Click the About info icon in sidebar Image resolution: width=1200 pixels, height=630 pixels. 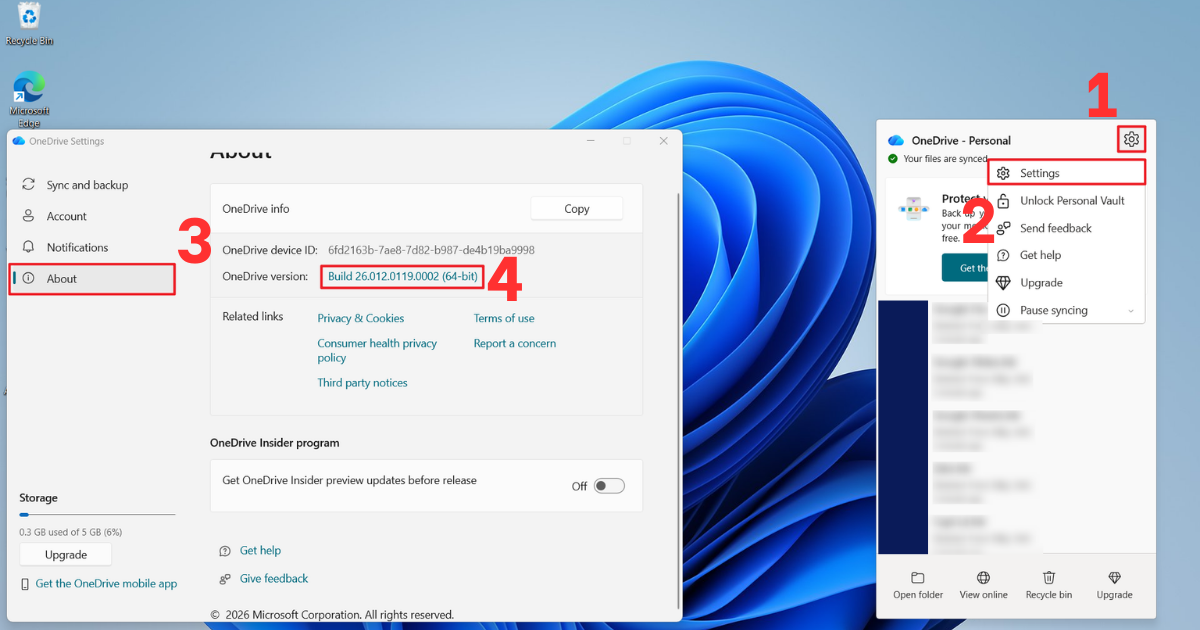click(28, 279)
